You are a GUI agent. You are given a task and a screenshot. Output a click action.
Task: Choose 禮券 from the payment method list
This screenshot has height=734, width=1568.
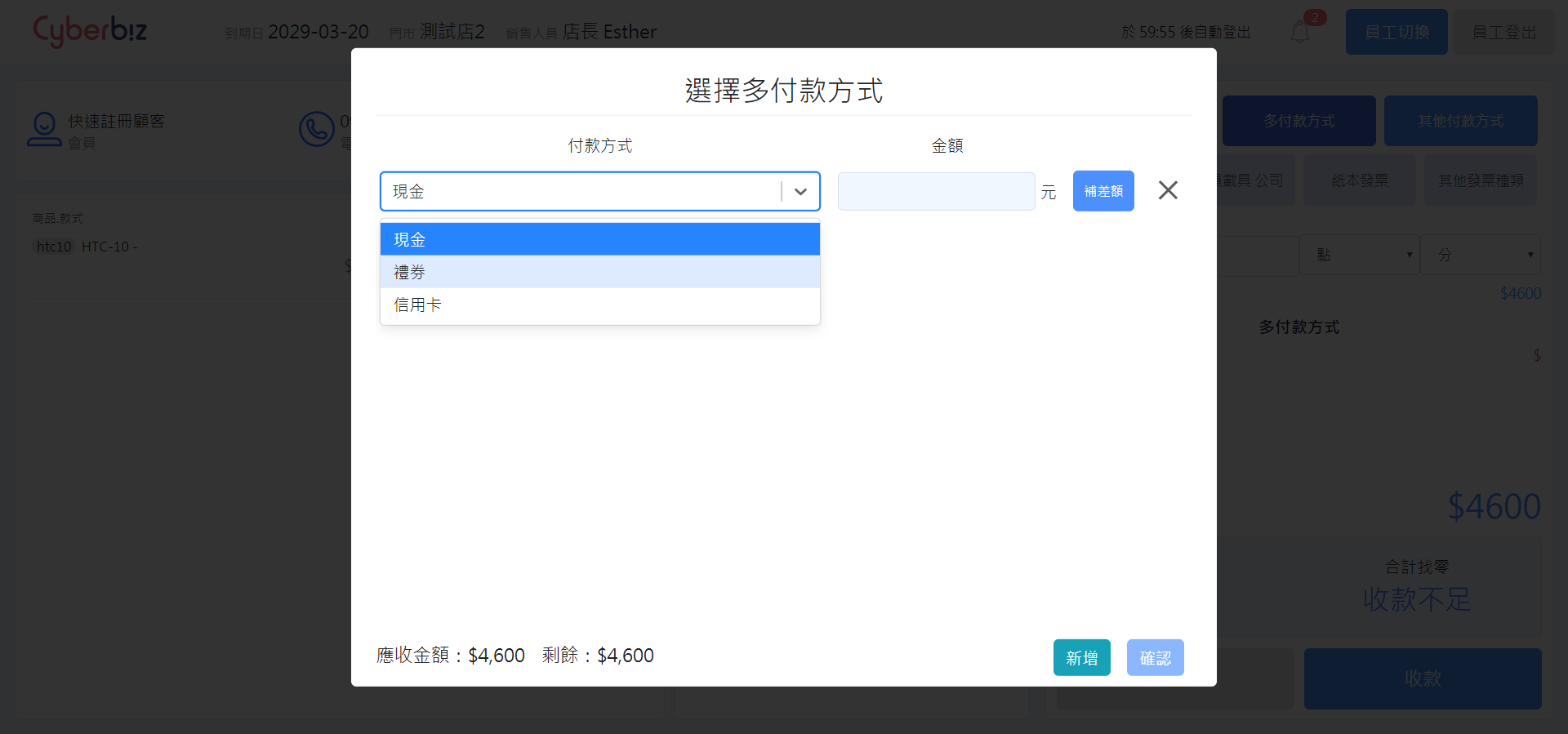(599, 272)
